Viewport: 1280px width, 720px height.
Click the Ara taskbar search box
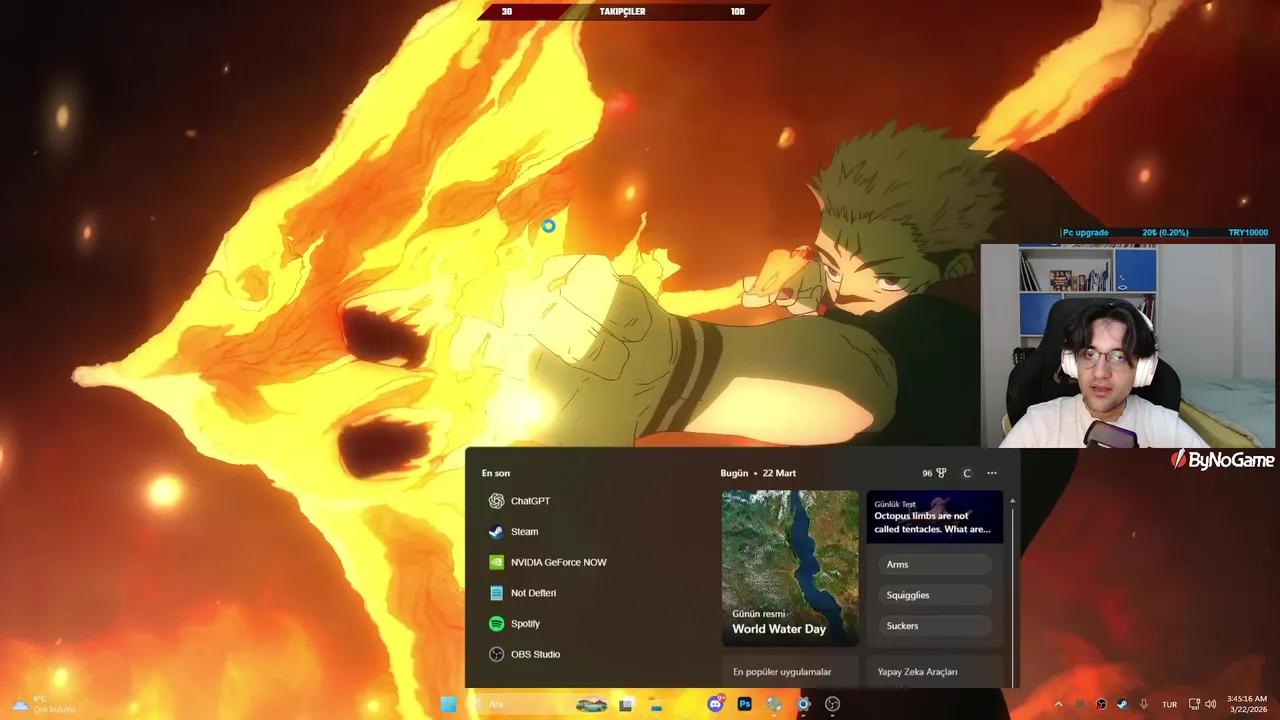(540, 704)
